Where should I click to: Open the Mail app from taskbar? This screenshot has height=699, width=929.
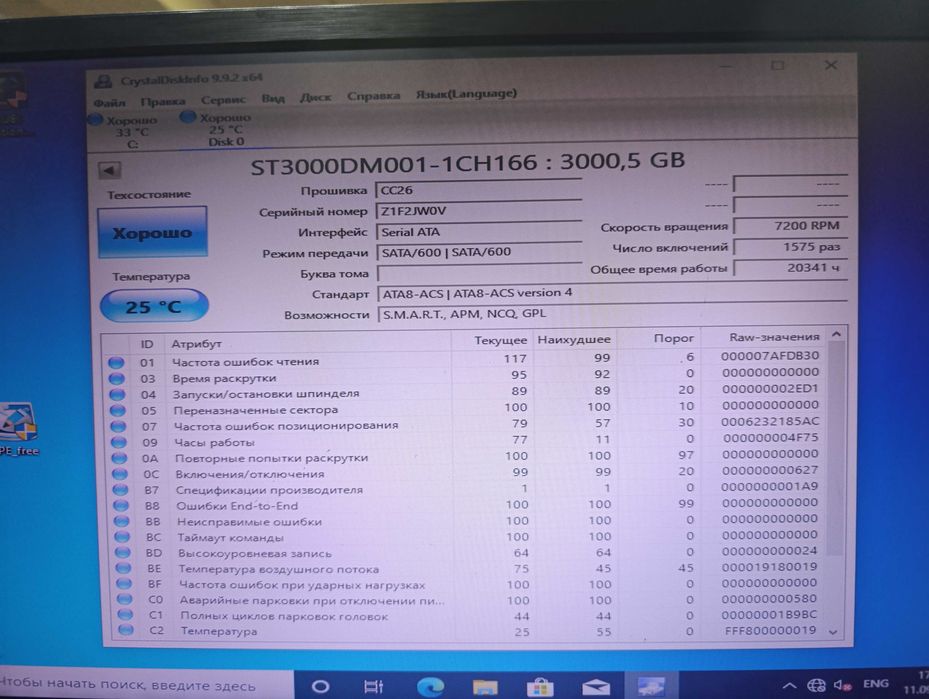[x=595, y=687]
